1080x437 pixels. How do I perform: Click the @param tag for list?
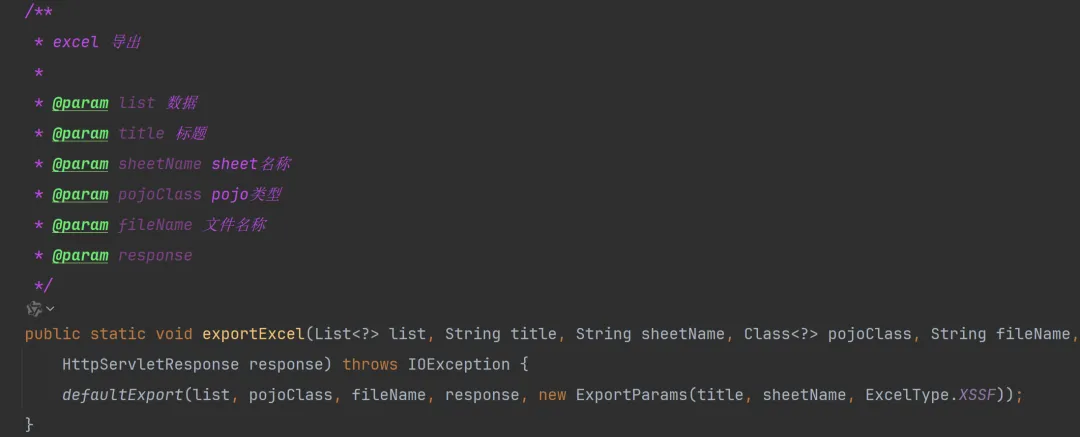[x=80, y=103]
